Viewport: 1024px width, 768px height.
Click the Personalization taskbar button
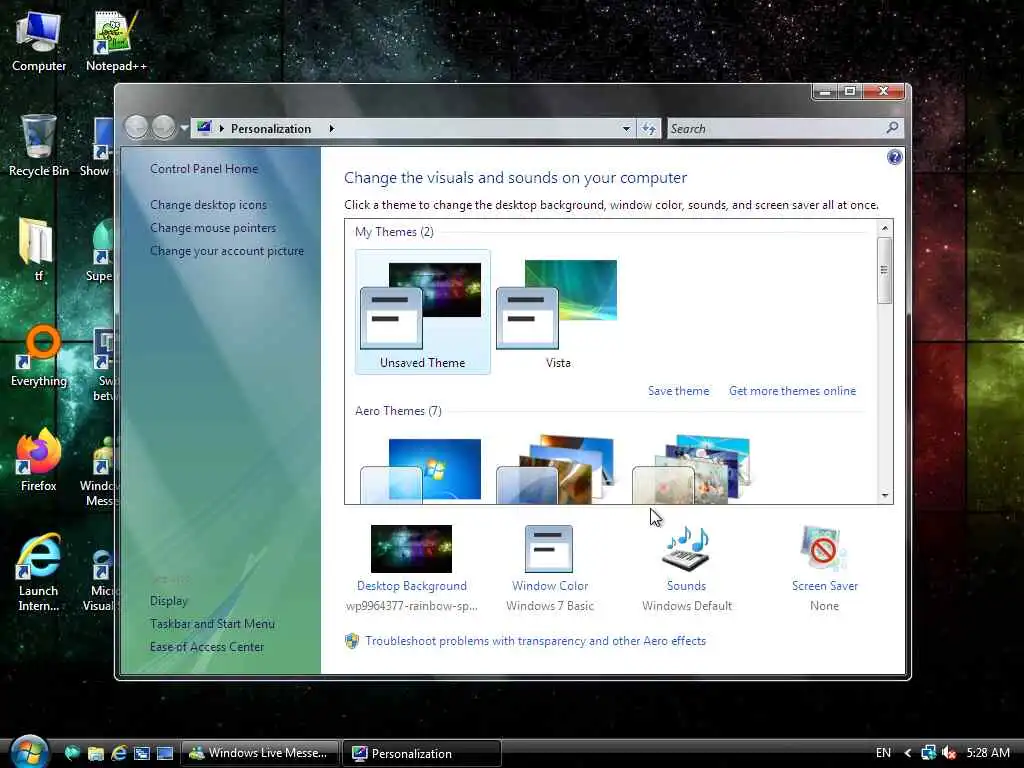pos(423,753)
